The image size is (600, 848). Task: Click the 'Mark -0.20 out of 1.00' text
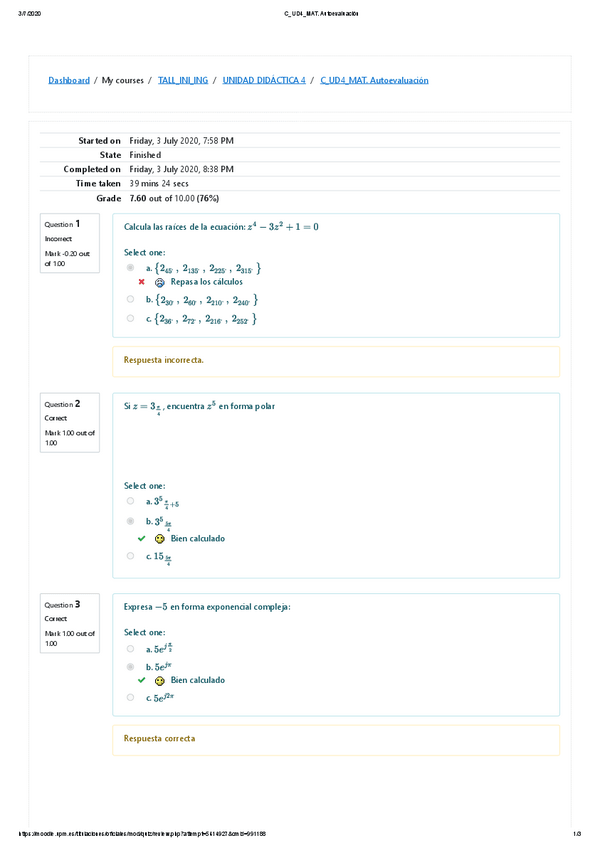67,259
